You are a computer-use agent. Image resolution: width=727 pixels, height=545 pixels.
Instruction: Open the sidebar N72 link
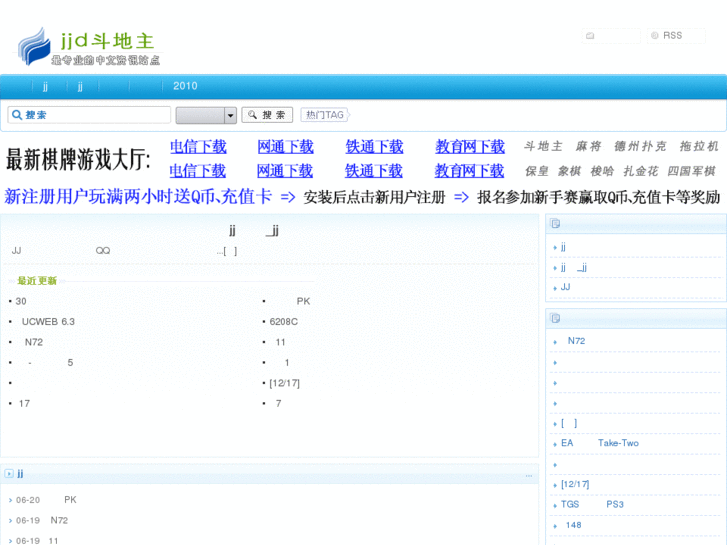pyautogui.click(x=576, y=341)
